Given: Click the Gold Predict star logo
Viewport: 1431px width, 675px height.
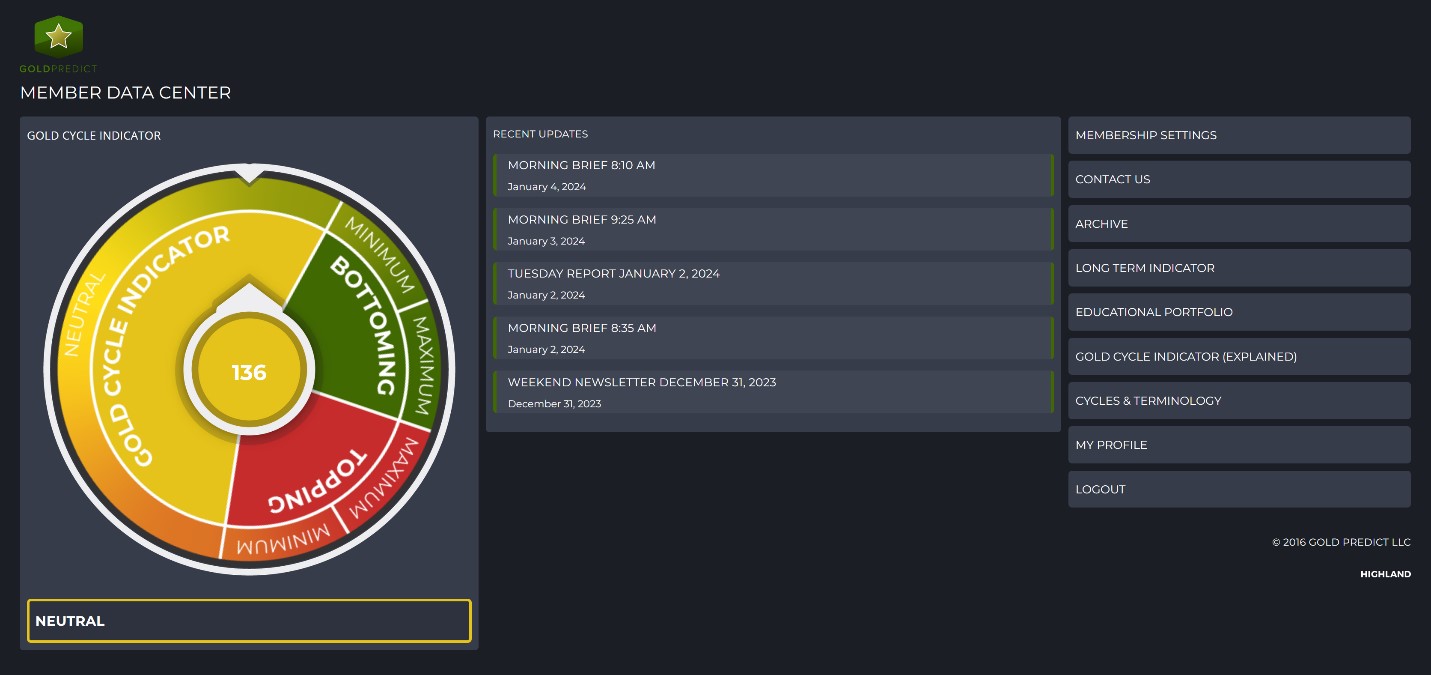Looking at the screenshot, I should [x=58, y=37].
